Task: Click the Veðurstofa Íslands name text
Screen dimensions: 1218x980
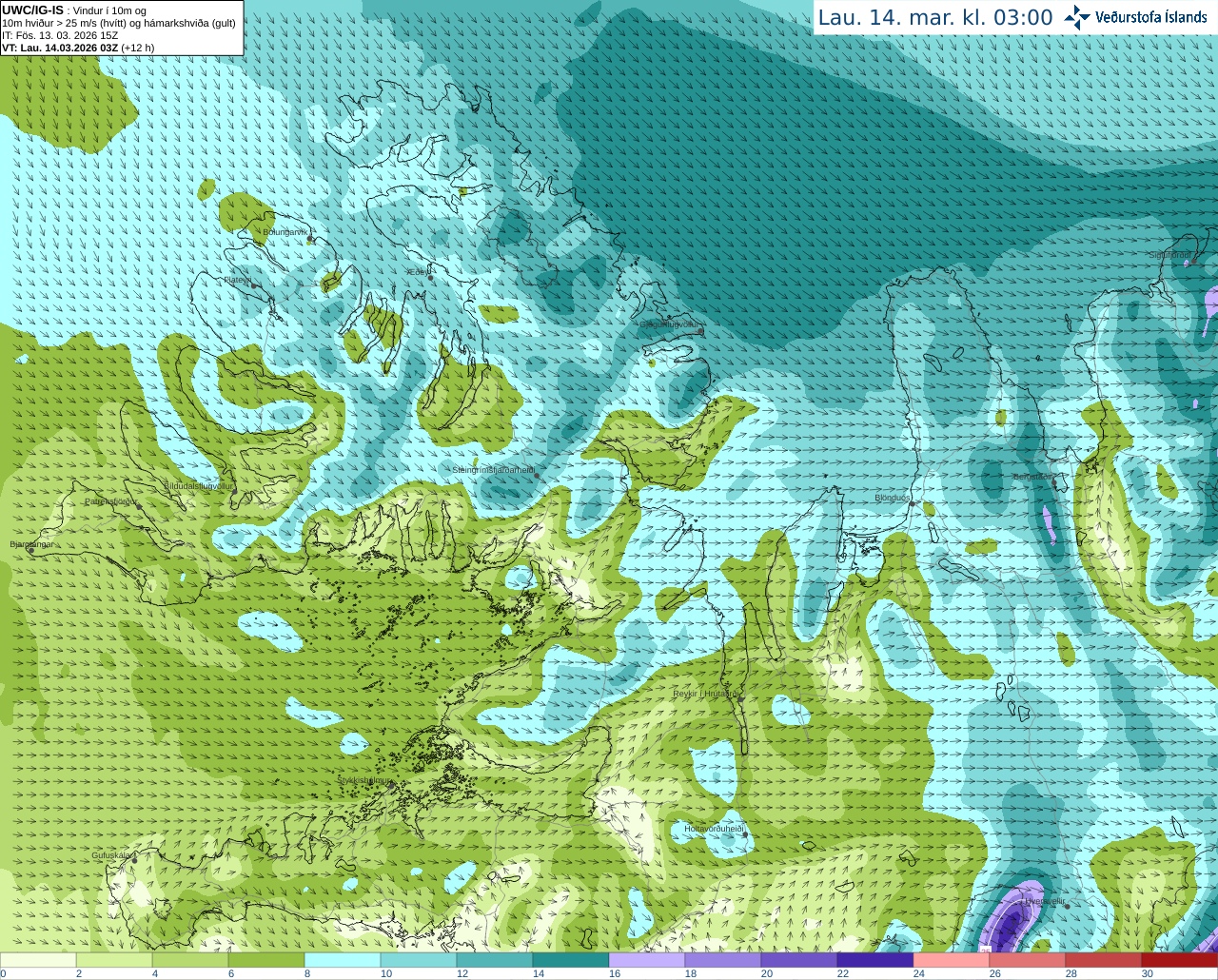Action: click(1151, 17)
